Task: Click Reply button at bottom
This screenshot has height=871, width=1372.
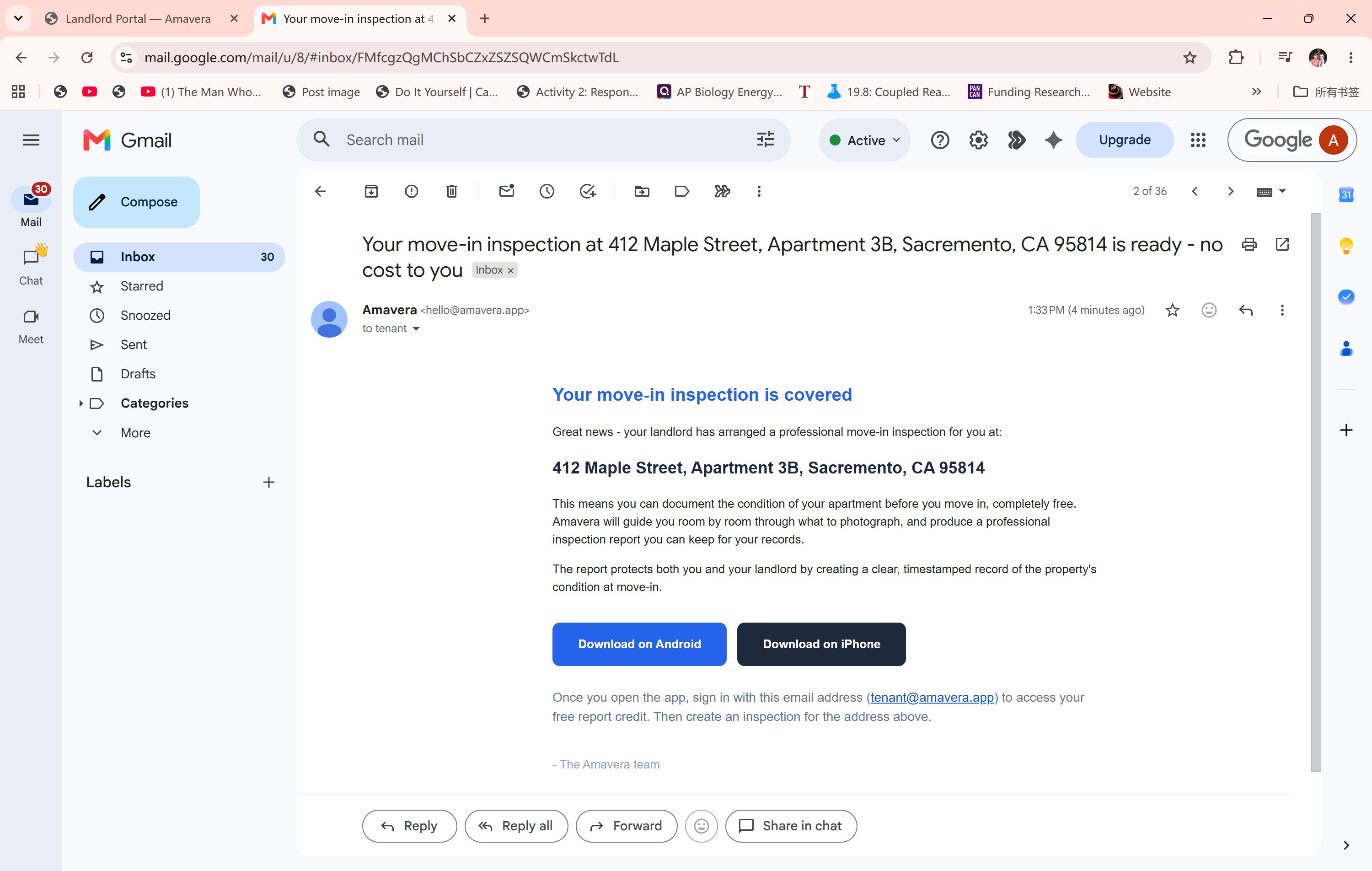Action: (x=409, y=826)
